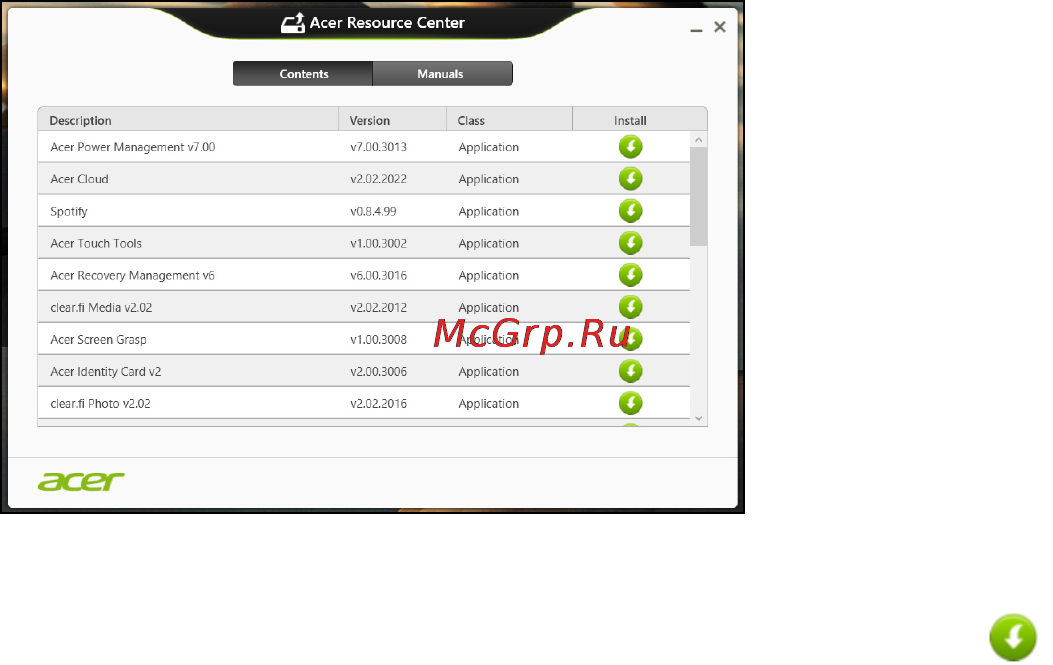Click the Install column header
The width and height of the screenshot is (1053, 665).
(639, 120)
